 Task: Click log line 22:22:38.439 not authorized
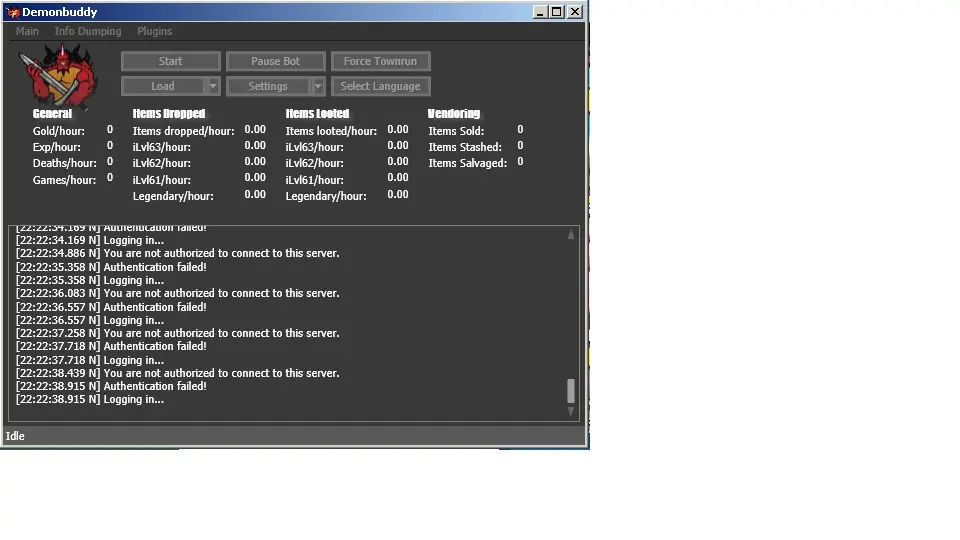[x=178, y=373]
